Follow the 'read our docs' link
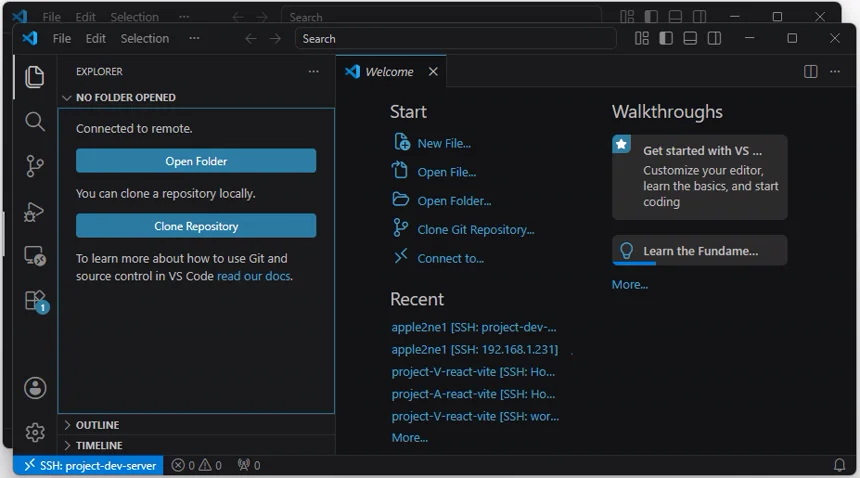Screen dimensions: 860x478 click(254, 276)
